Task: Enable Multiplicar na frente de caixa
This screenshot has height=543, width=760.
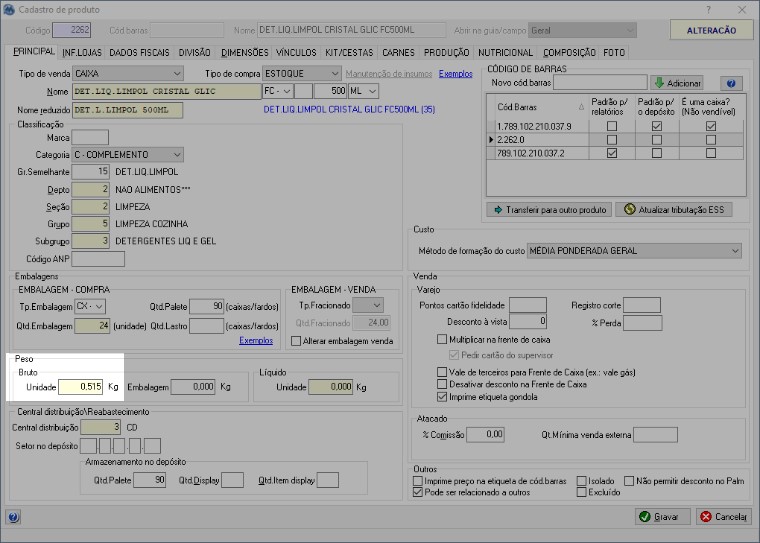Action: click(442, 339)
